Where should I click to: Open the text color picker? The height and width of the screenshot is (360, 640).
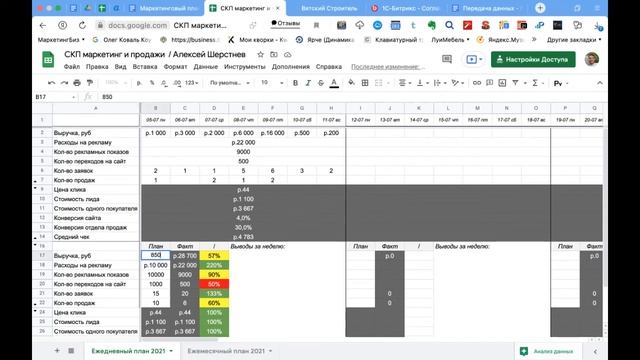(334, 83)
